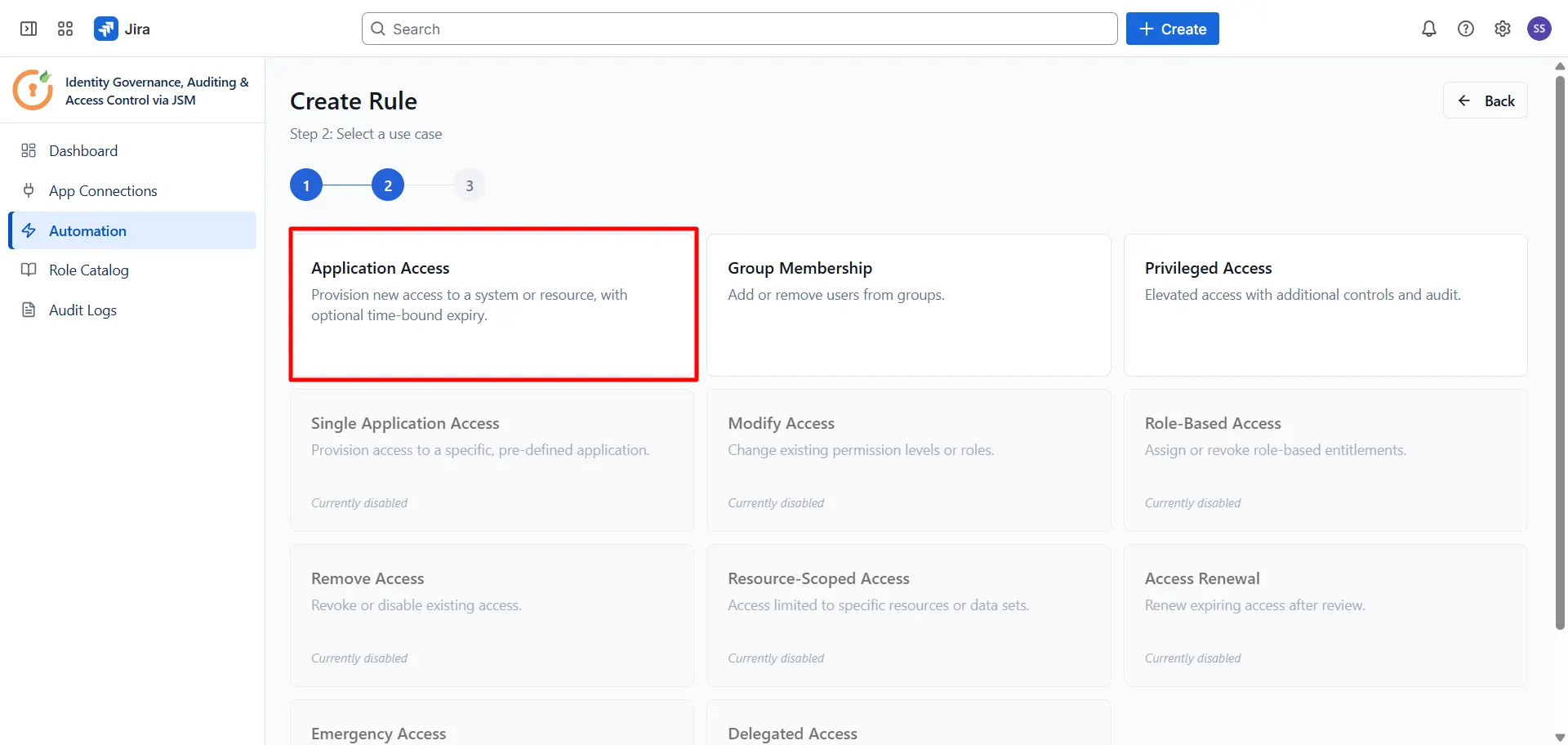
Task: Click 'Step 2: Select a use case' text
Action: point(366,134)
